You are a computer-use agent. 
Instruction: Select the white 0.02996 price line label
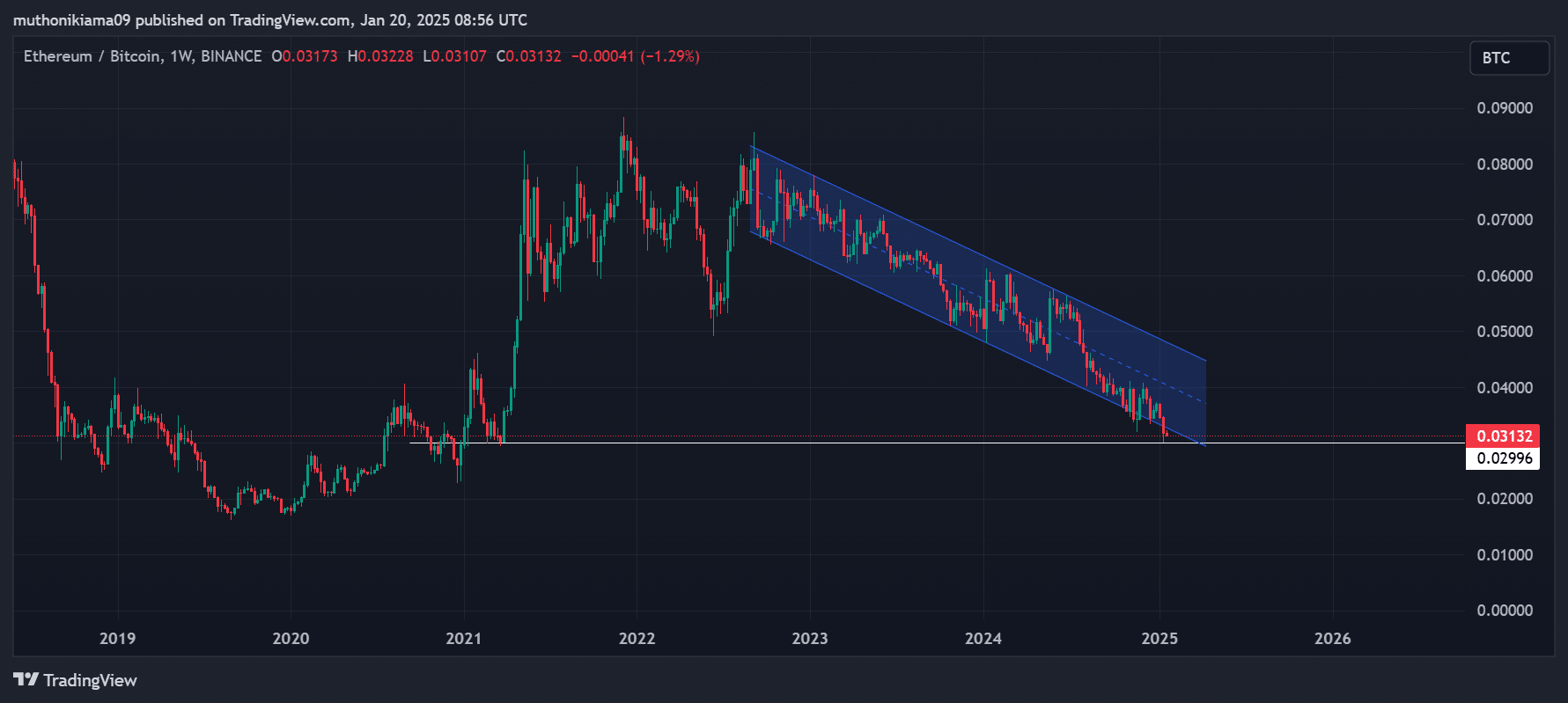pyautogui.click(x=1503, y=458)
